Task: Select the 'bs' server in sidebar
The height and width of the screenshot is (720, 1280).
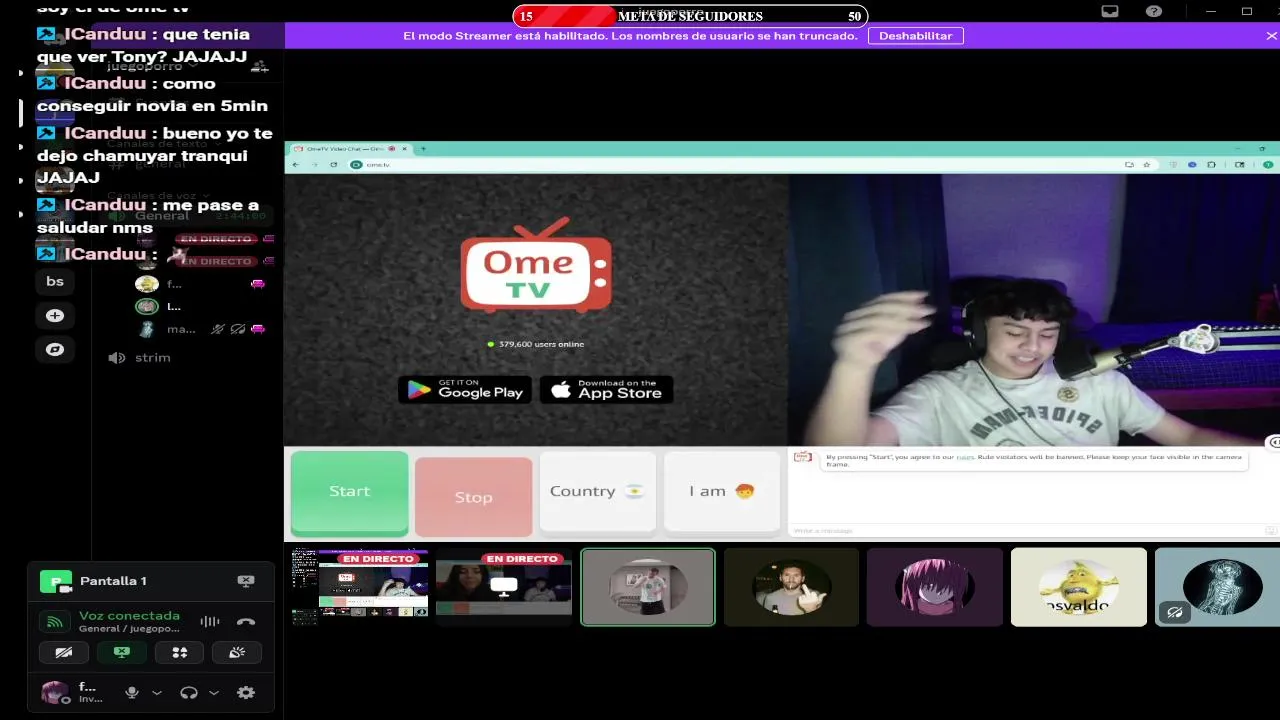Action: tap(55, 282)
